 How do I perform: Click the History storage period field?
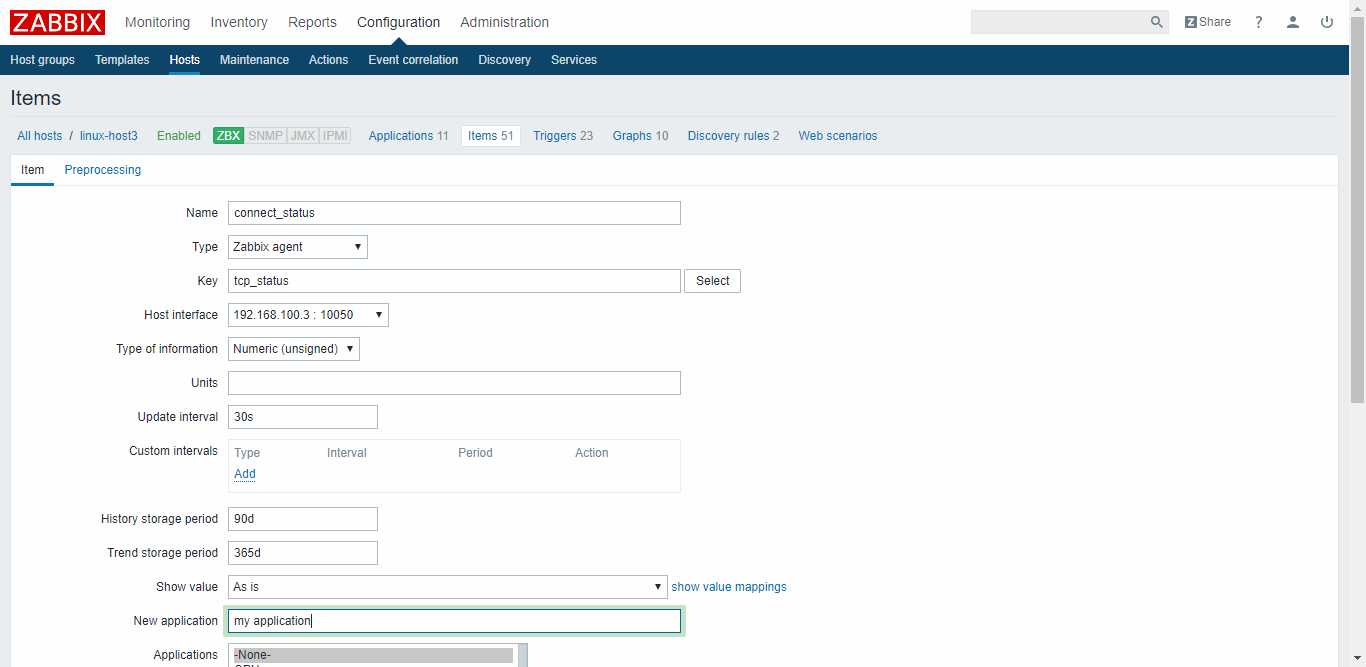pyautogui.click(x=303, y=519)
